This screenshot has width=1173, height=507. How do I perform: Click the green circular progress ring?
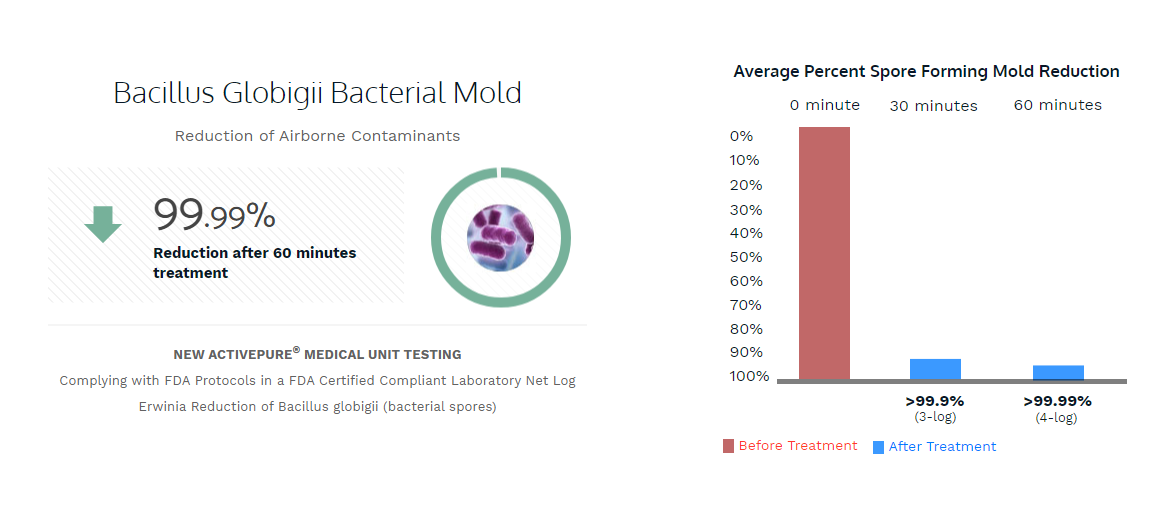coord(500,237)
